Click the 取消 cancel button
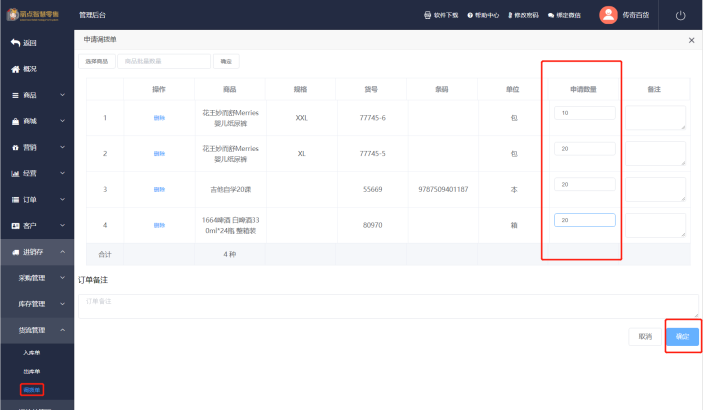 pos(645,336)
